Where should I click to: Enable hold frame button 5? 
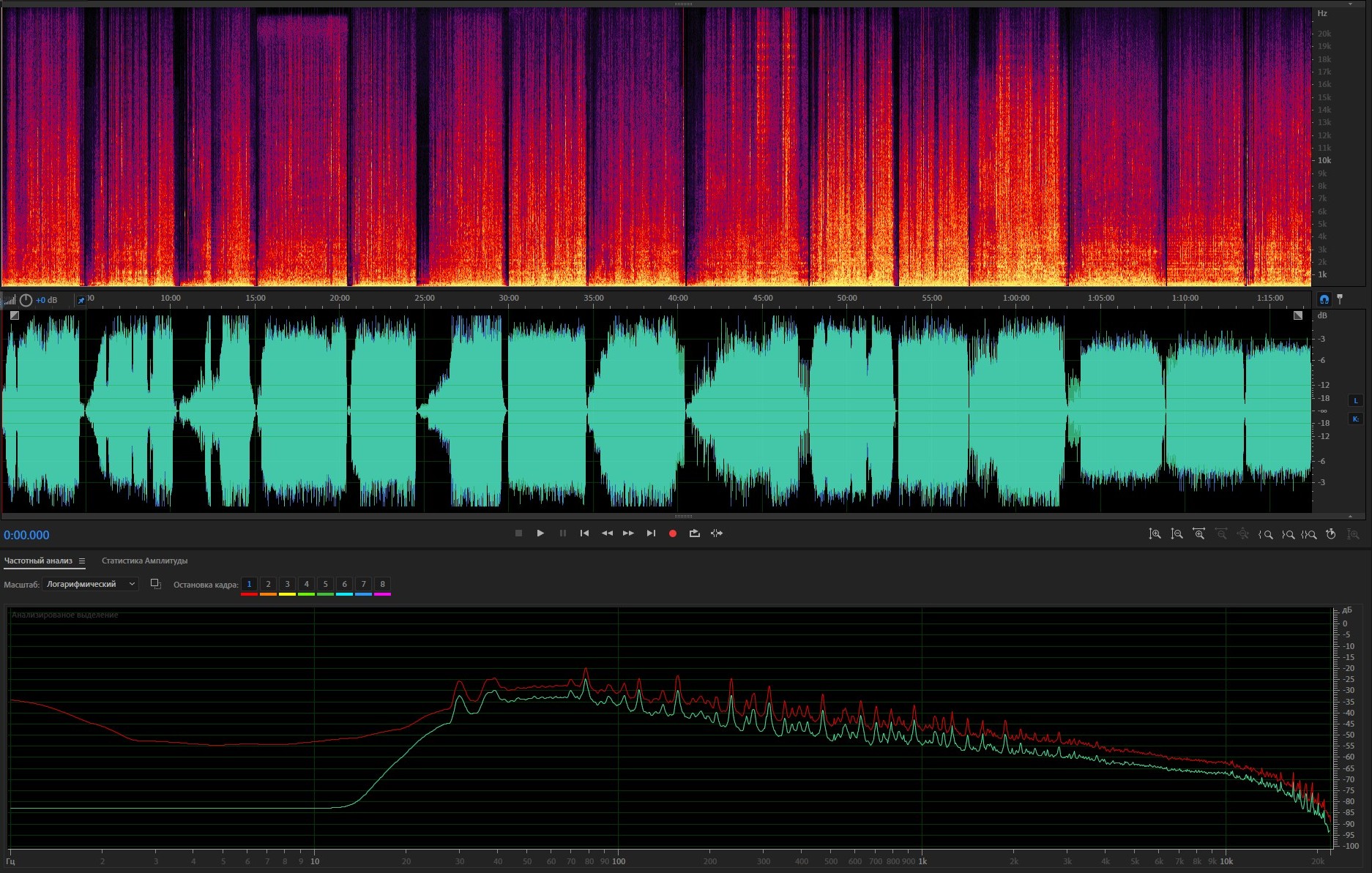325,584
